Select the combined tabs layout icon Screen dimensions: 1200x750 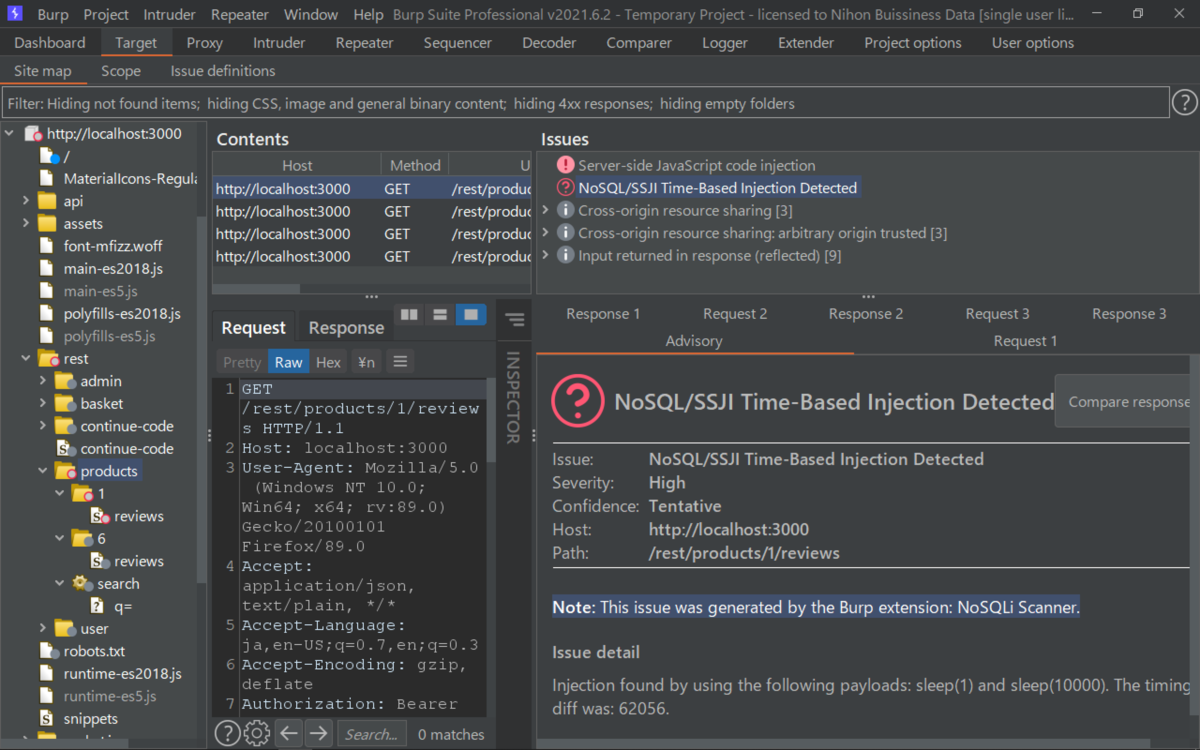pyautogui.click(x=469, y=314)
